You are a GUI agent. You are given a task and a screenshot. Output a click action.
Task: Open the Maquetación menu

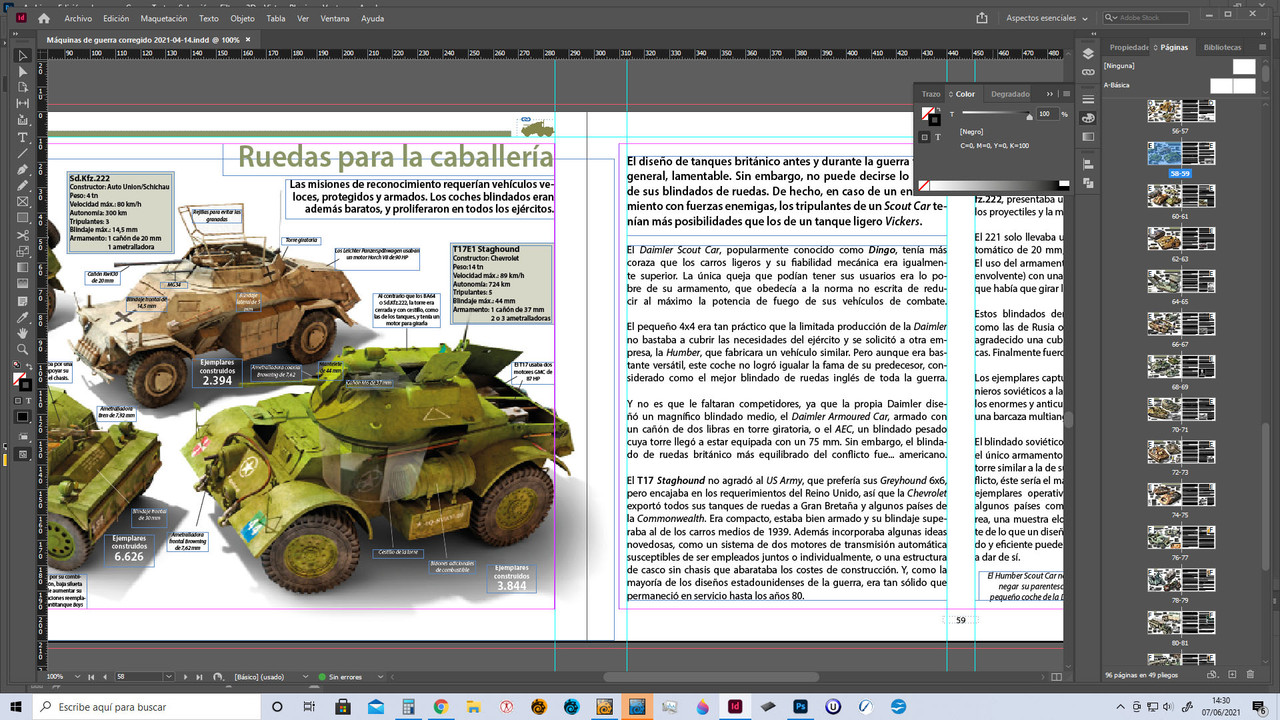pos(164,18)
